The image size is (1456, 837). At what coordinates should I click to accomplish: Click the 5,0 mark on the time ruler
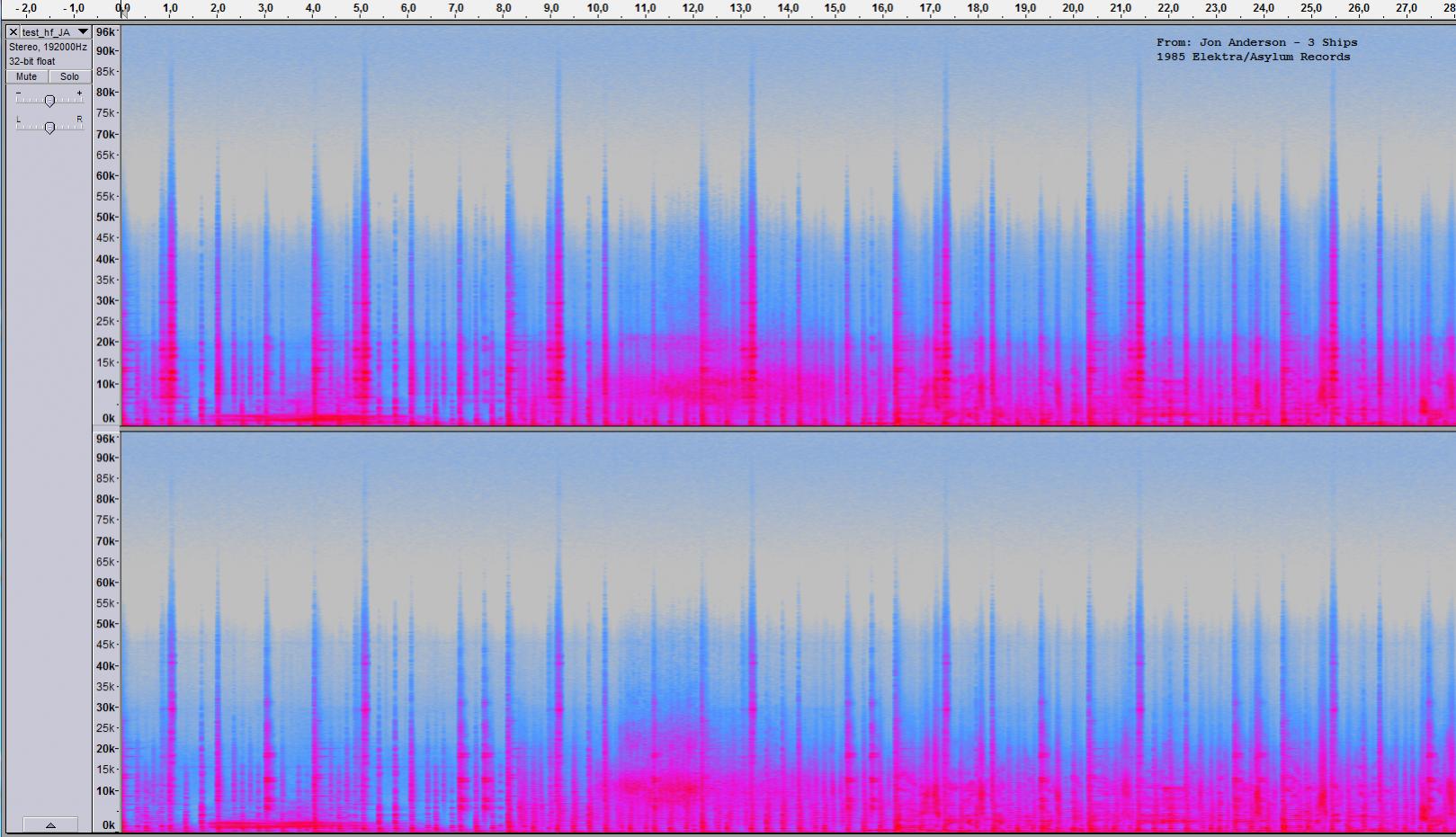[x=361, y=8]
